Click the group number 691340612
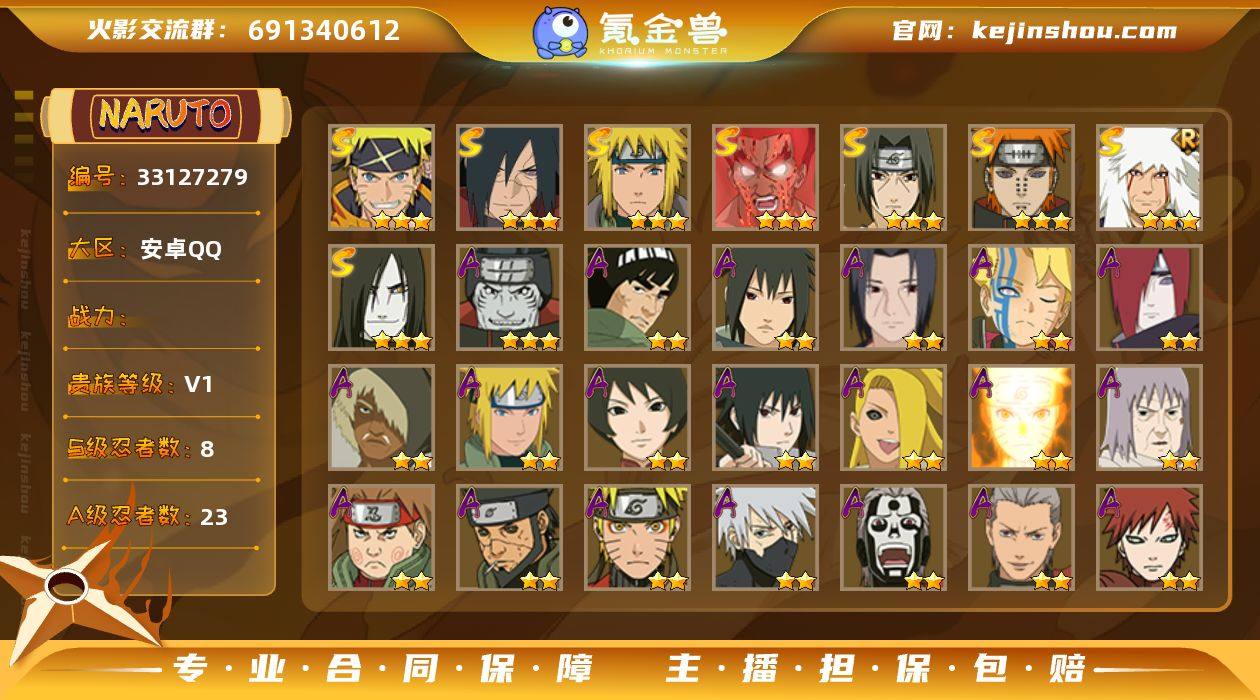The image size is (1260, 700). click(x=324, y=31)
